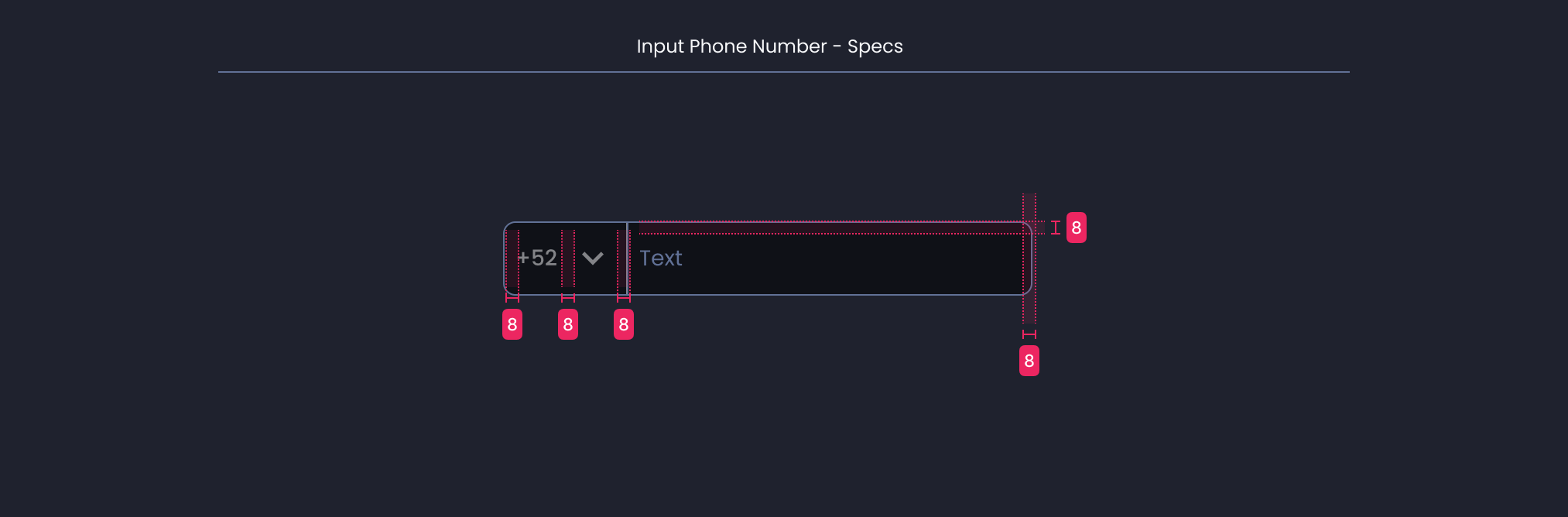Click the 8 badge after the country code

568,324
